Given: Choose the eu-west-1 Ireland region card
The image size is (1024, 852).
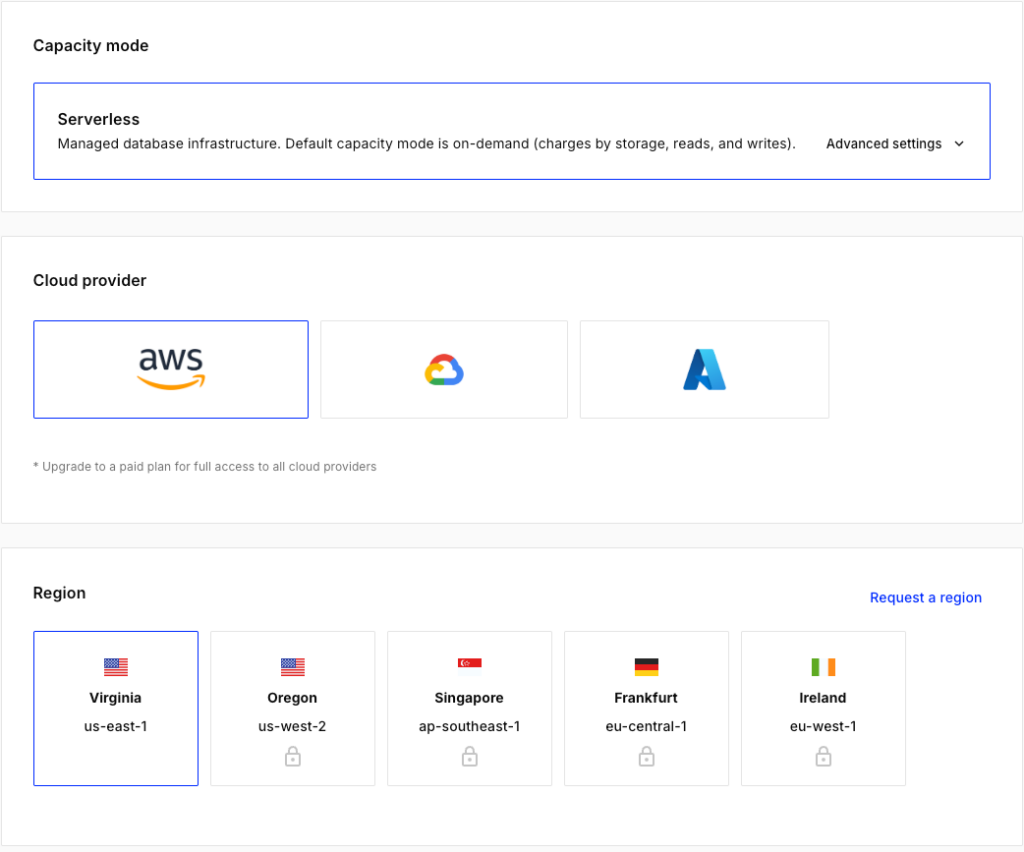Looking at the screenshot, I should point(824,708).
